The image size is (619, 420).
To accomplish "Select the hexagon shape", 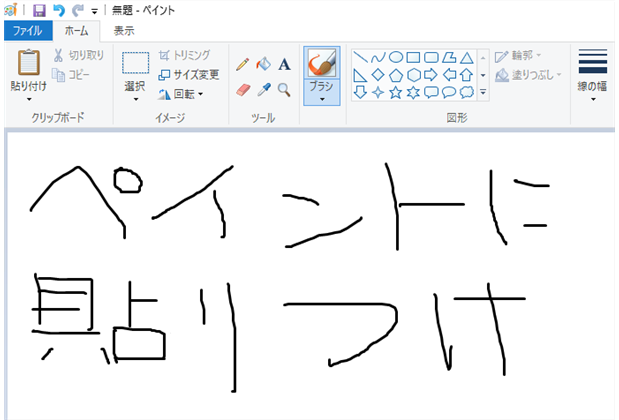I will pyautogui.click(x=413, y=75).
